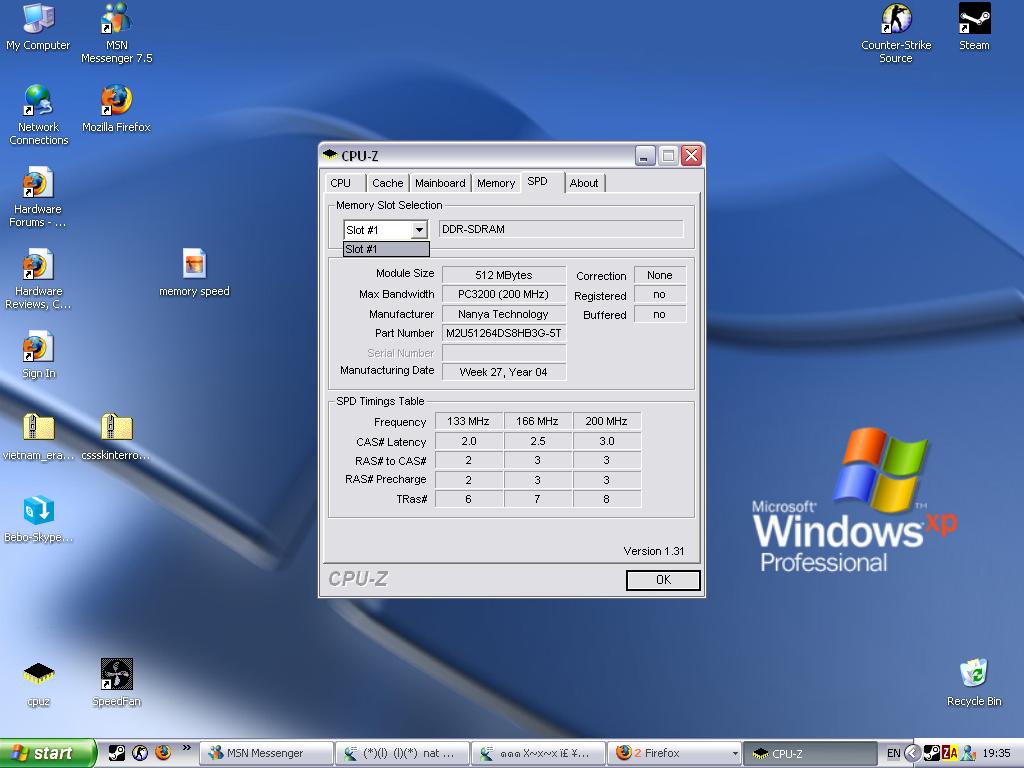Select the SPD tab
This screenshot has height=768, width=1024.
click(x=541, y=182)
